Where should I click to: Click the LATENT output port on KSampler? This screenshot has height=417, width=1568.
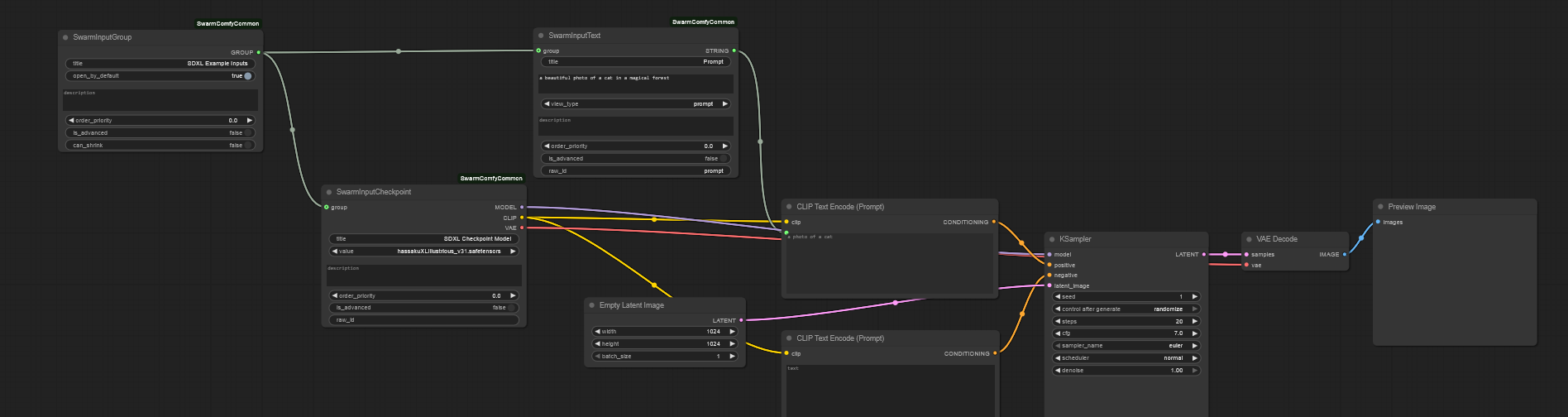pos(1204,255)
